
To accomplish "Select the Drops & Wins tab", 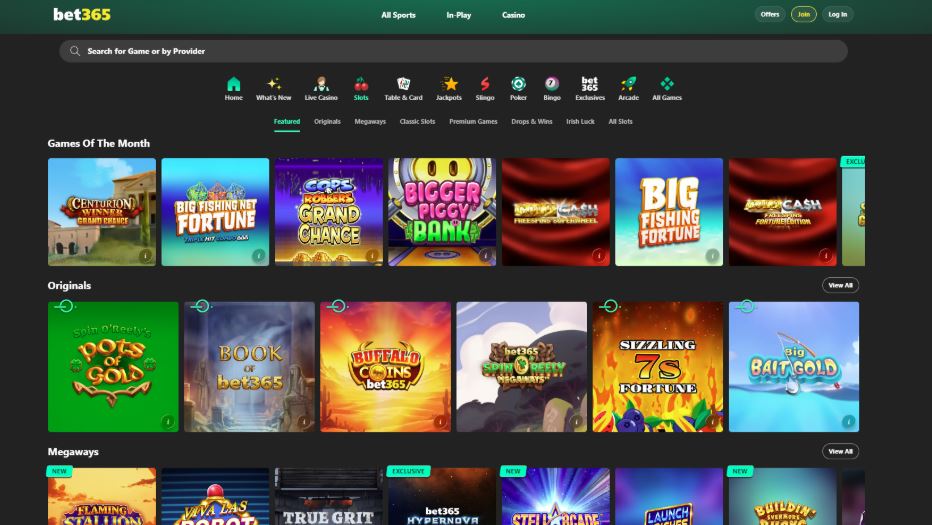I will pos(531,121).
